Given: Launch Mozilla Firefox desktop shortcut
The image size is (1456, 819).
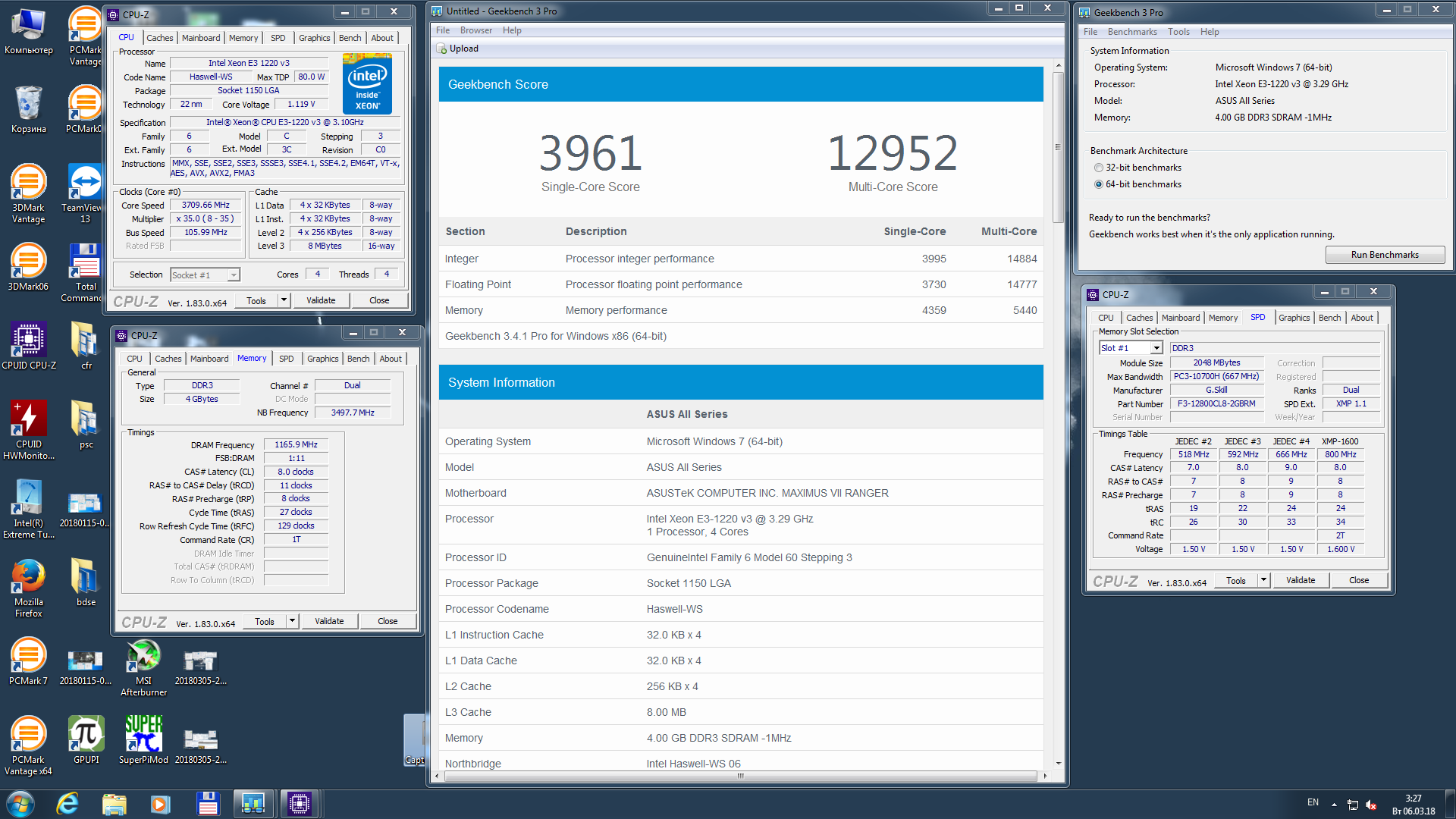Looking at the screenshot, I should coord(28,588).
